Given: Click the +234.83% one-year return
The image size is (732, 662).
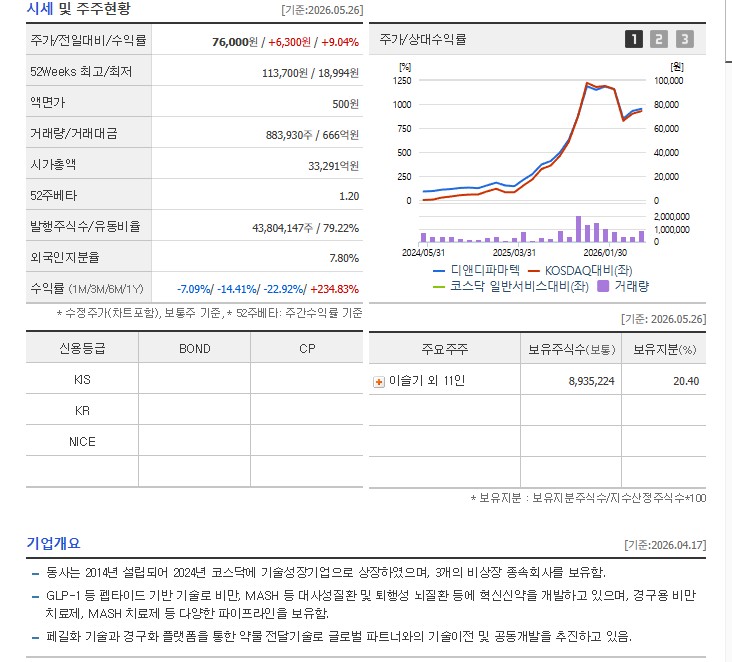Looking at the screenshot, I should (334, 289).
